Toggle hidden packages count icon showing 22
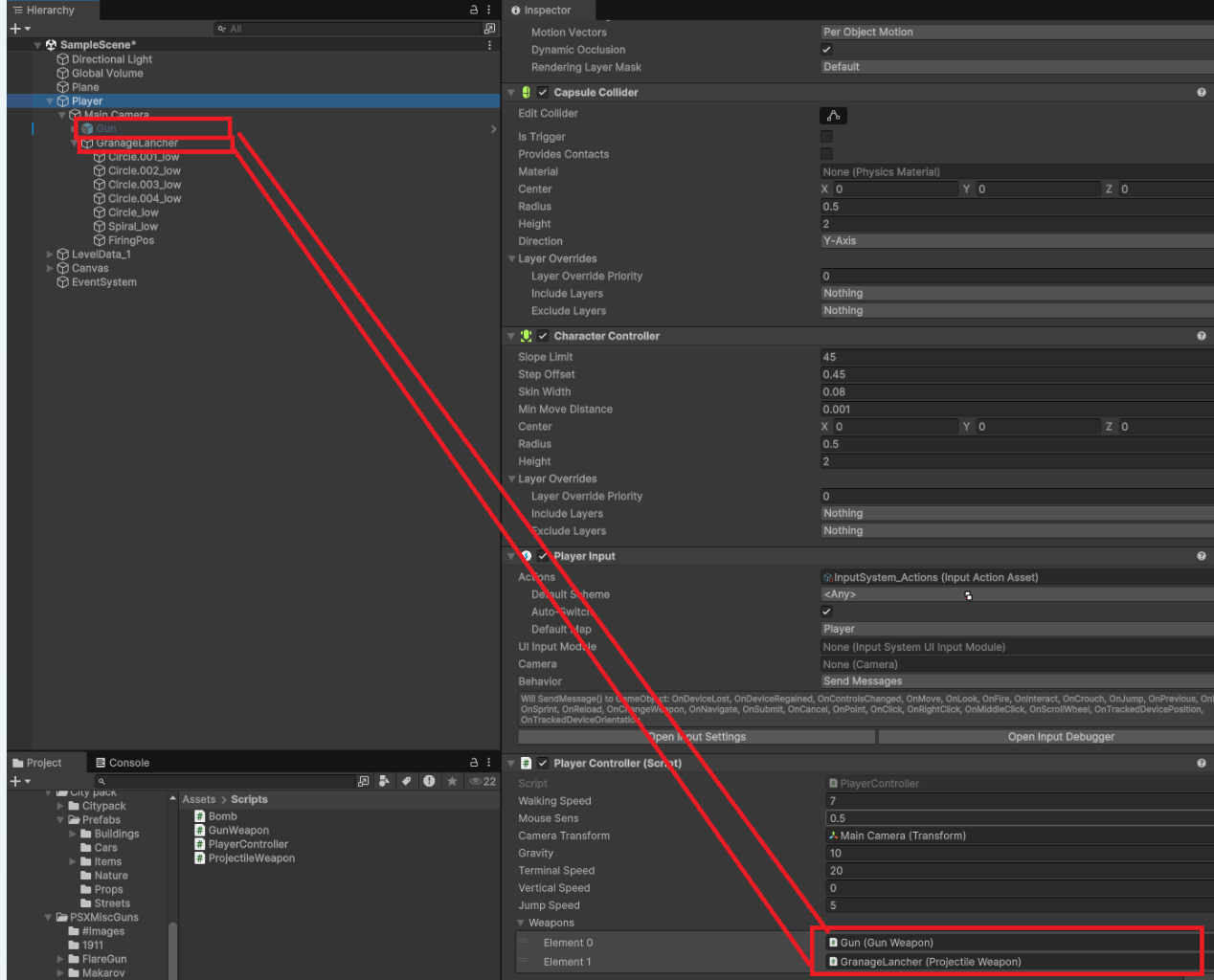Viewport: 1214px width, 980px height. point(483,781)
